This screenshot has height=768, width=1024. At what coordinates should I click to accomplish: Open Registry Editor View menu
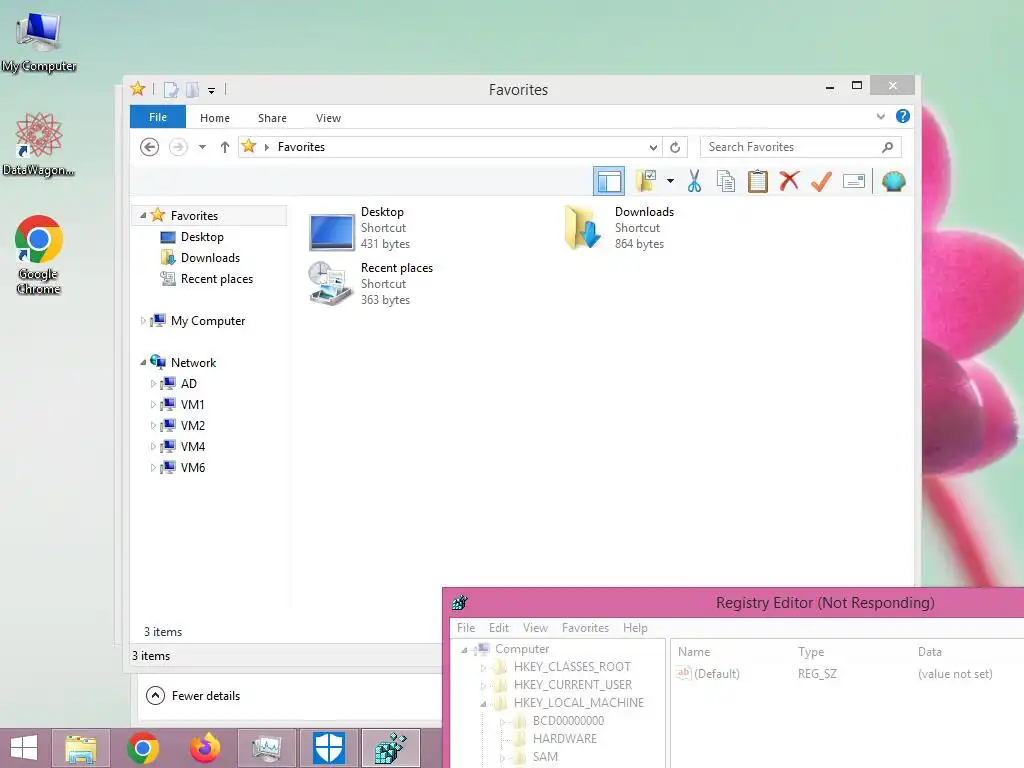[536, 628]
